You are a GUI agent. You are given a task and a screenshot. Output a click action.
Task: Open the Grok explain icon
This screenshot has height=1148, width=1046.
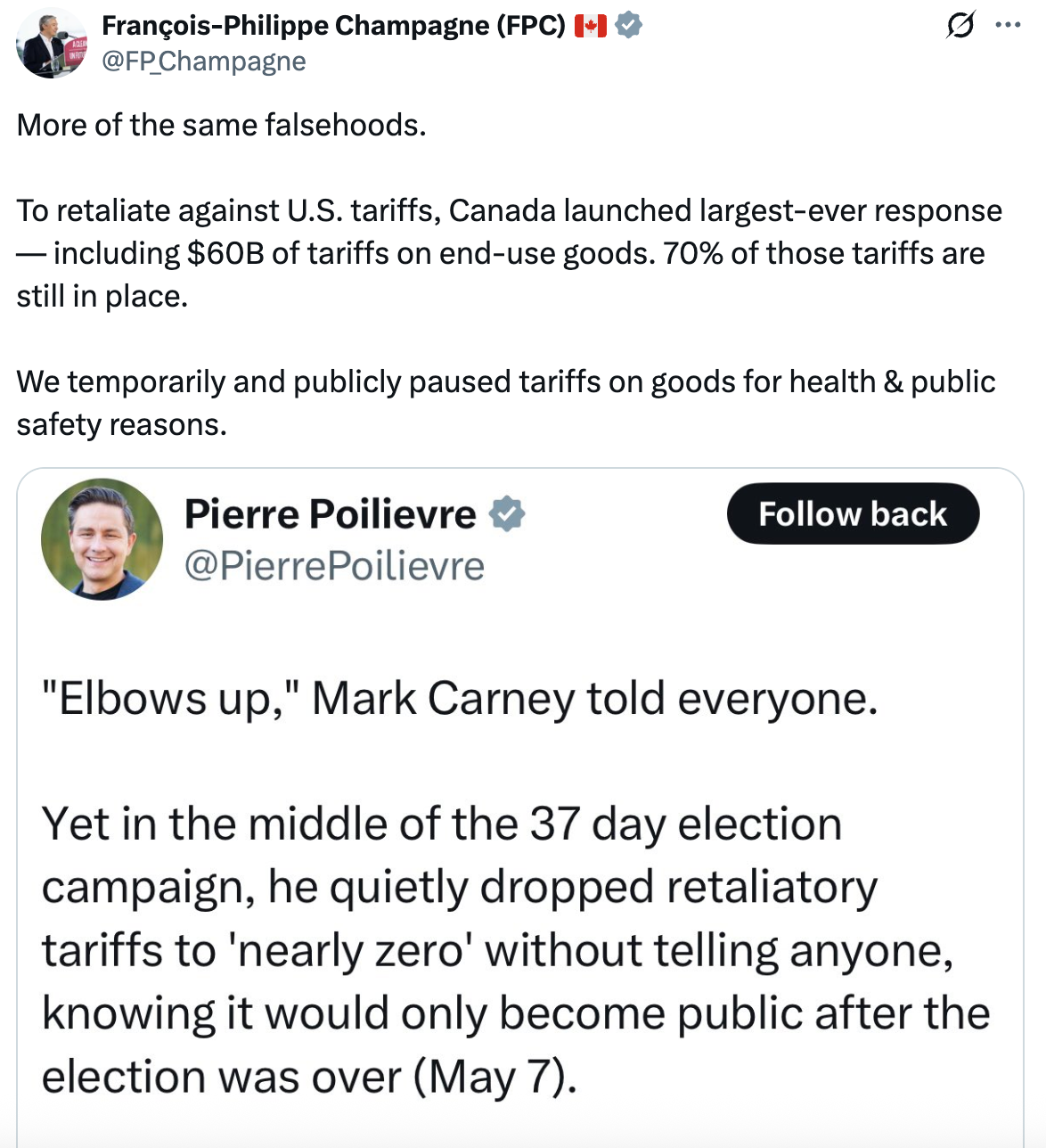(x=960, y=26)
